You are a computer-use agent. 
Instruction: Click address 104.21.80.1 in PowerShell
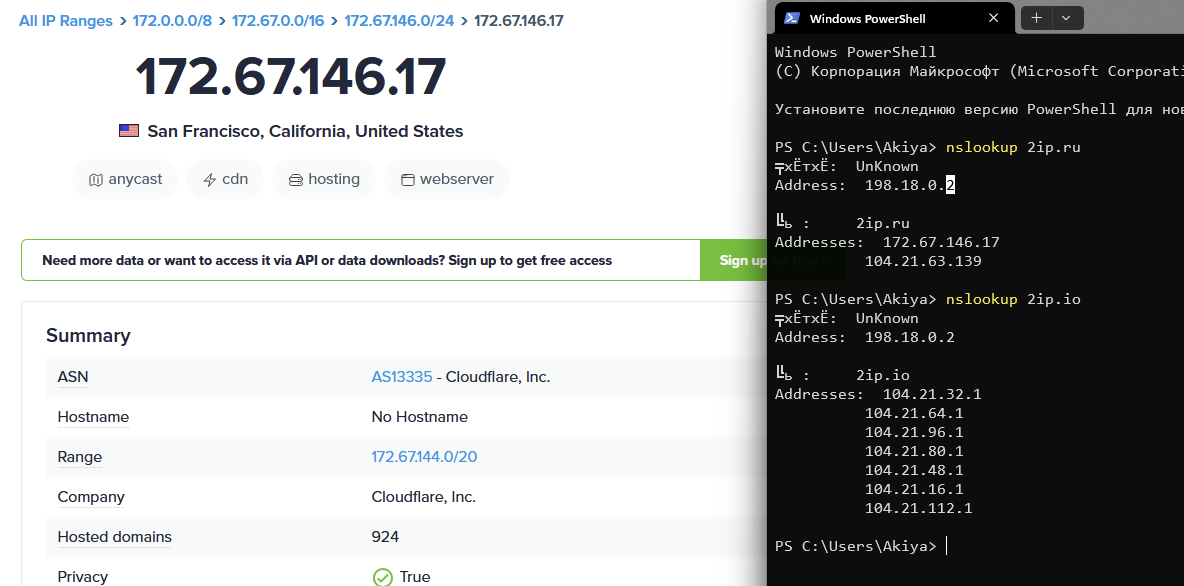coord(914,452)
